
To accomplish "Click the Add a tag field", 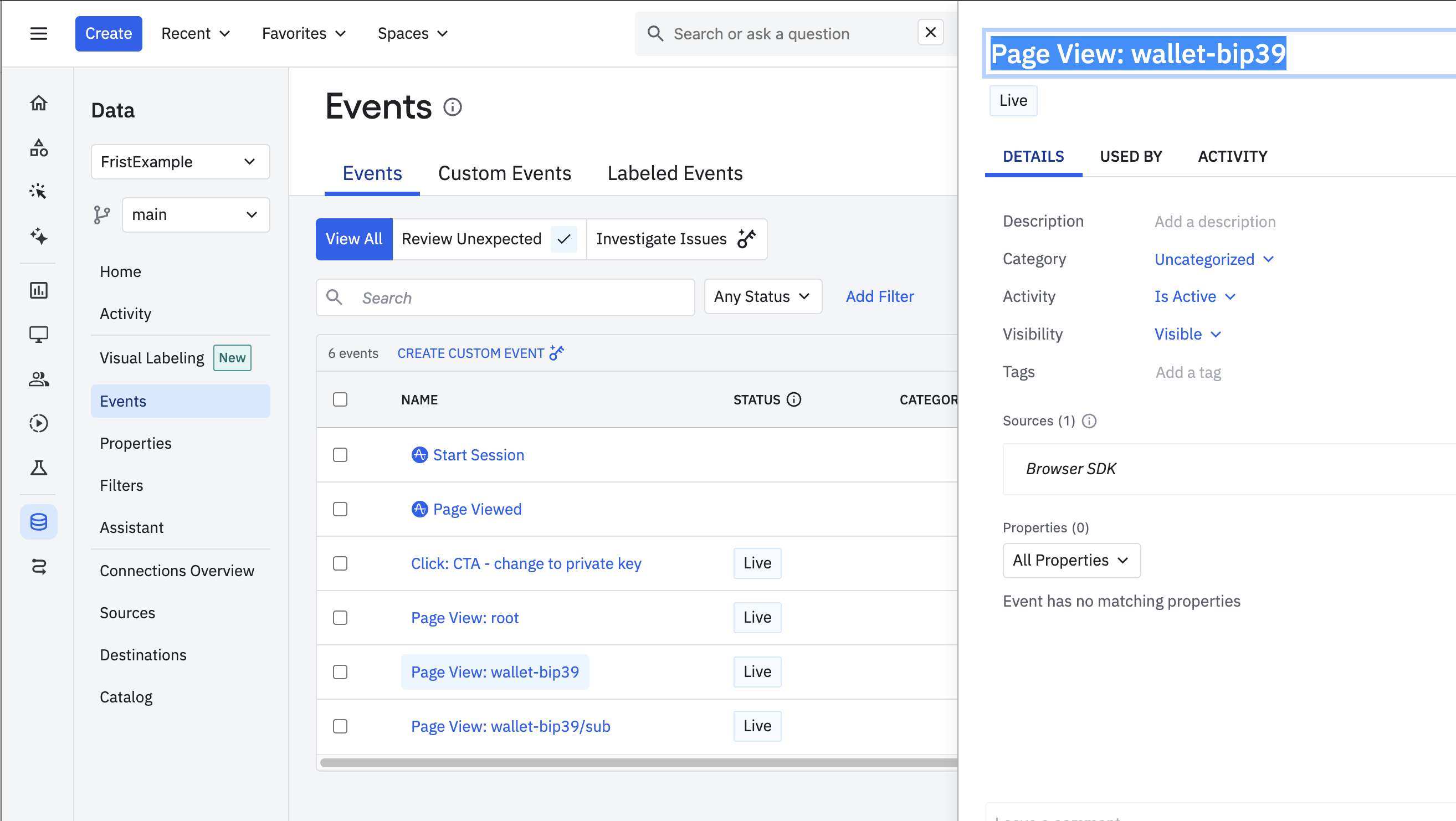I will (x=1188, y=372).
